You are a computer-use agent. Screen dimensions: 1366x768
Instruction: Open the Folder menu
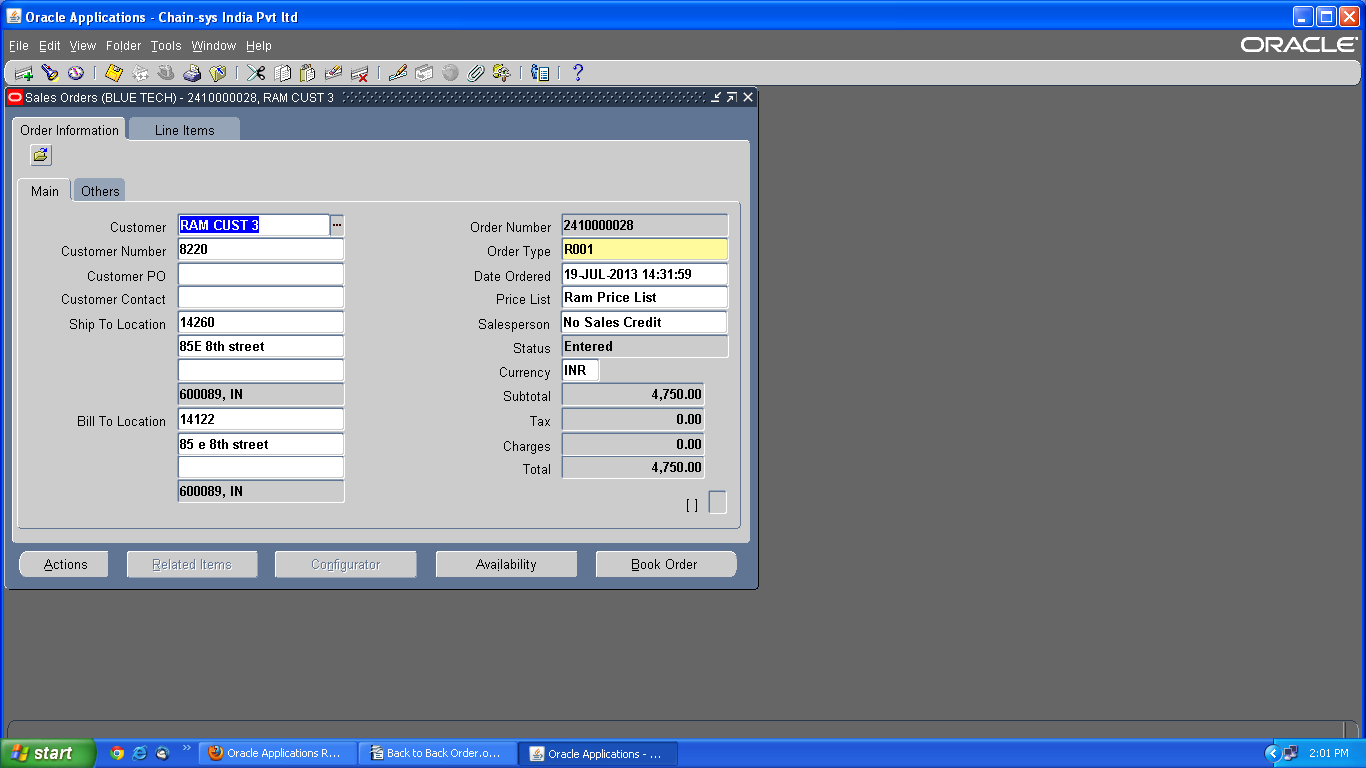[x=124, y=46]
